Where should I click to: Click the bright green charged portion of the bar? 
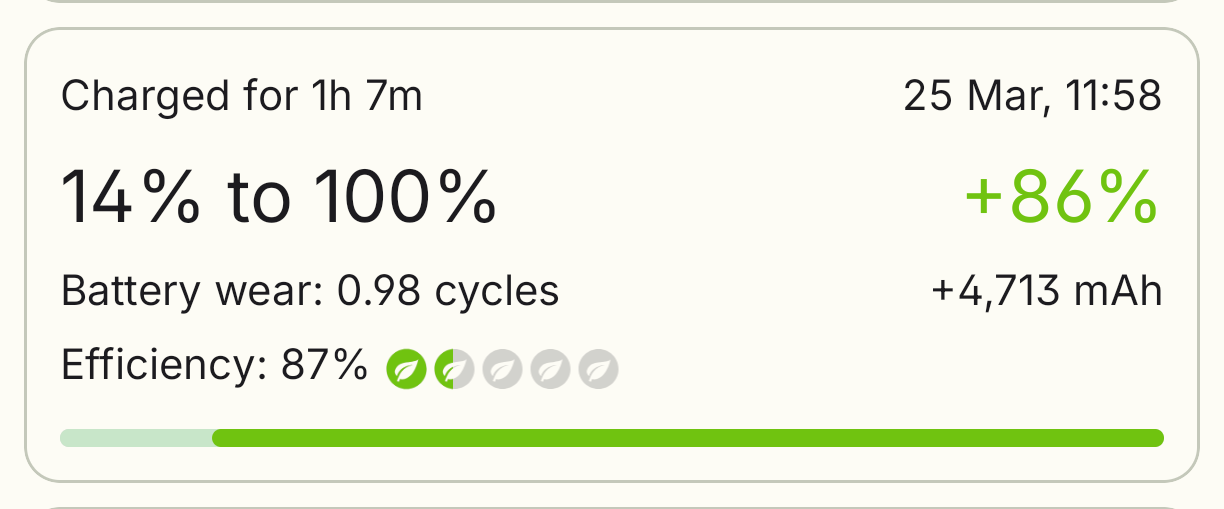[x=688, y=438]
